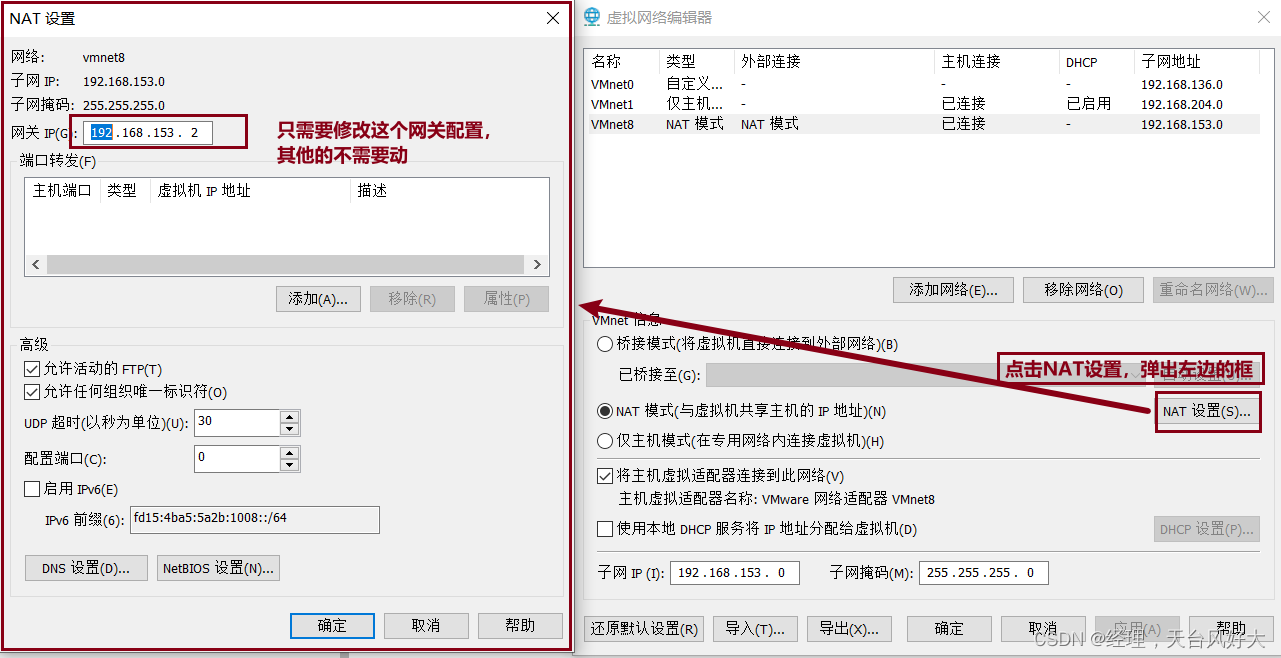Viewport: 1281px width, 658px height.
Task: Click 移除网络(O) button
Action: 1083,290
